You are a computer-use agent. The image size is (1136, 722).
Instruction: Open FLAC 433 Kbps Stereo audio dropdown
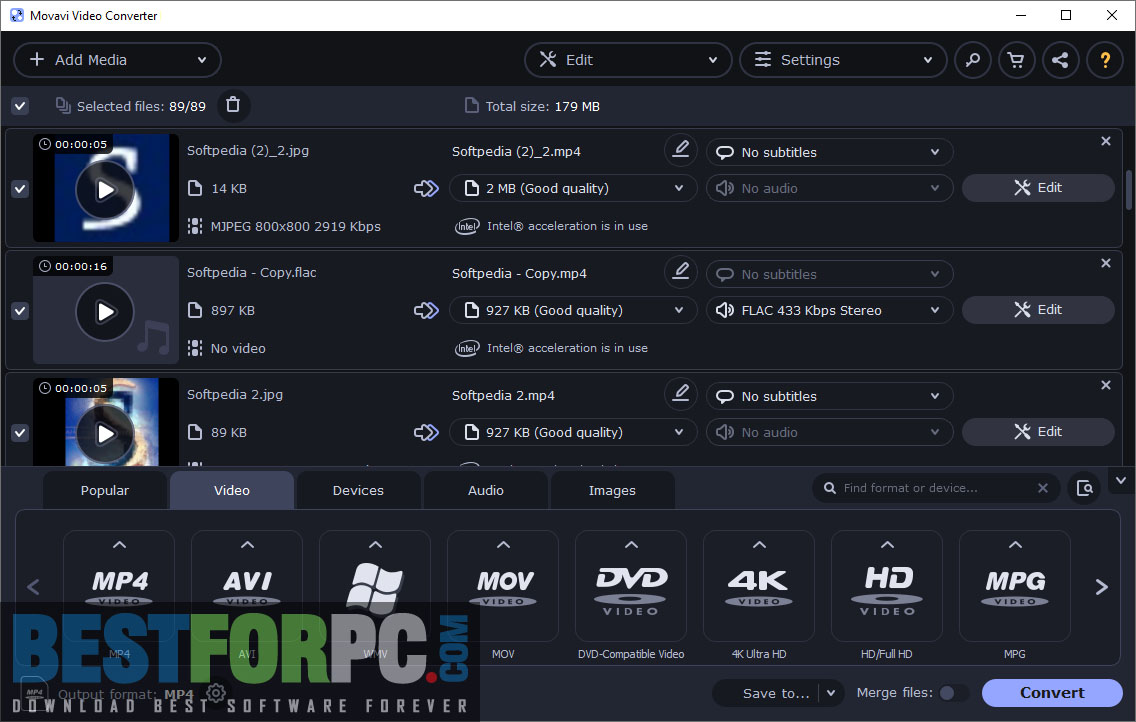pyautogui.click(x=830, y=310)
